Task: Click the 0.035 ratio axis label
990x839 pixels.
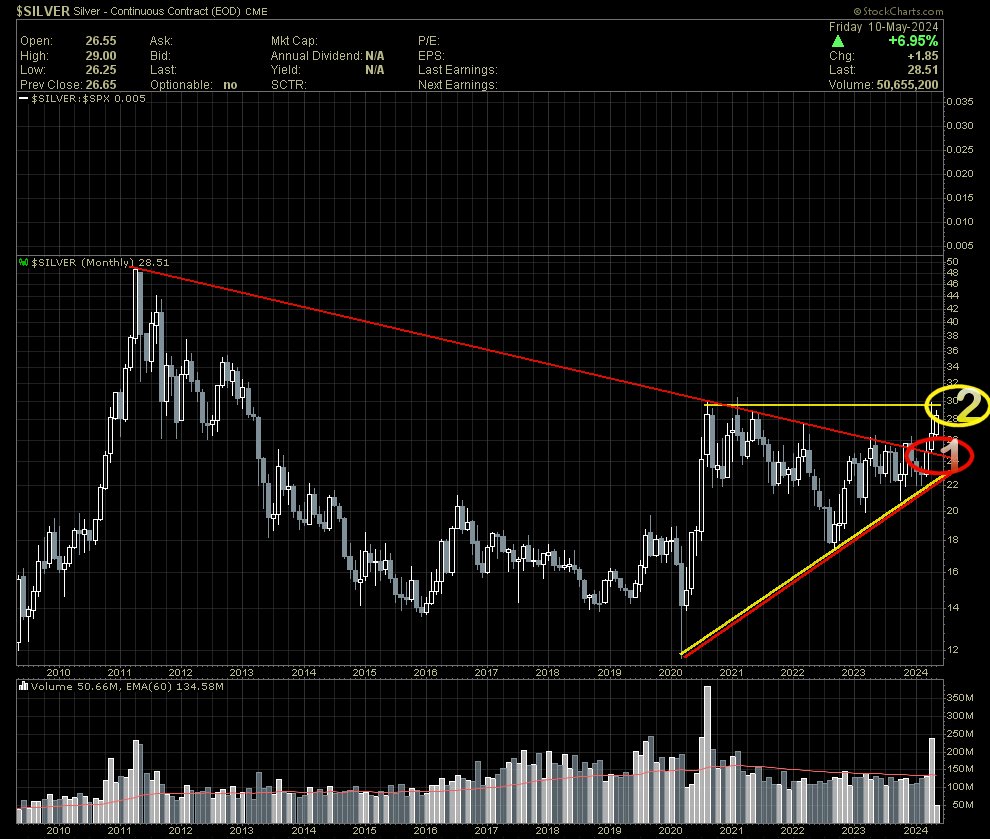Action: [x=960, y=102]
